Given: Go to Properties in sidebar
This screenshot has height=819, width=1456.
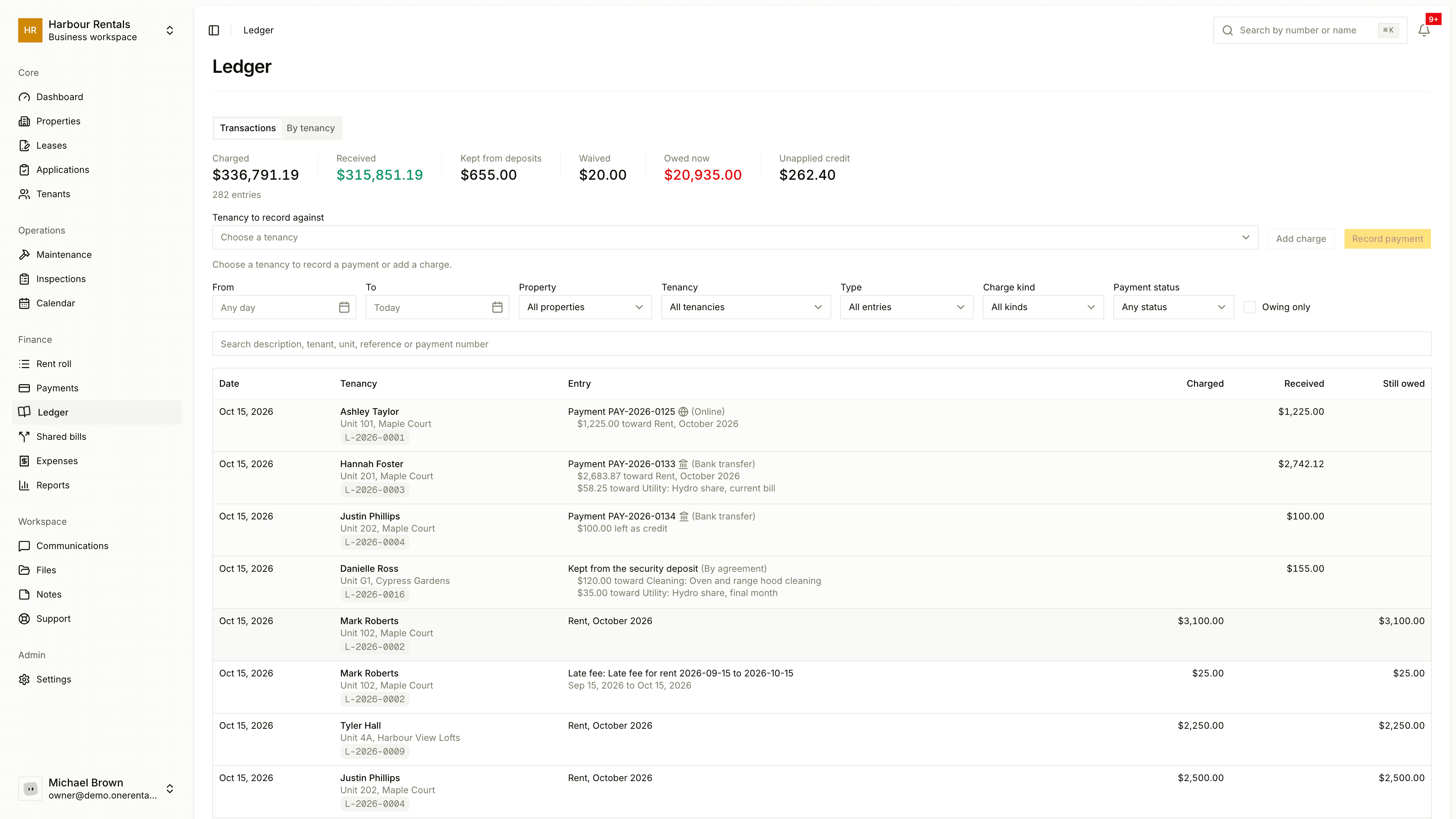Looking at the screenshot, I should [97, 121].
